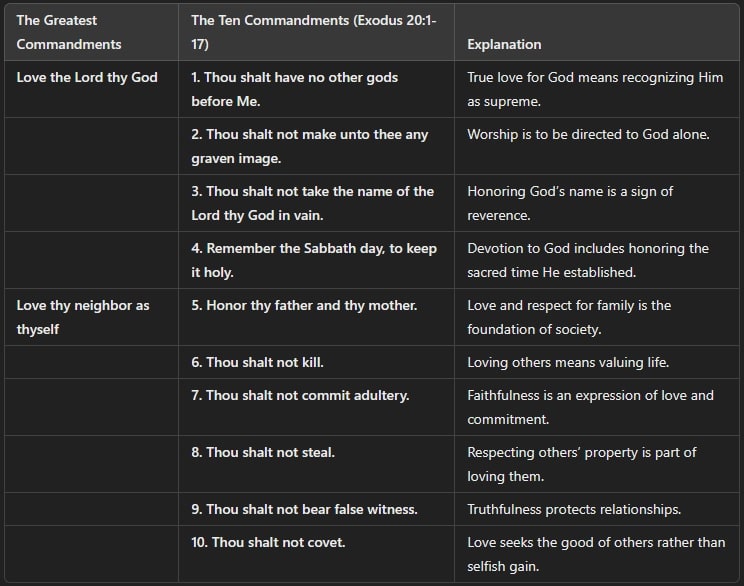Viewport: 744px width, 586px height.
Task: Click the "The Greatest Commandments" column header
Action: click(x=69, y=32)
